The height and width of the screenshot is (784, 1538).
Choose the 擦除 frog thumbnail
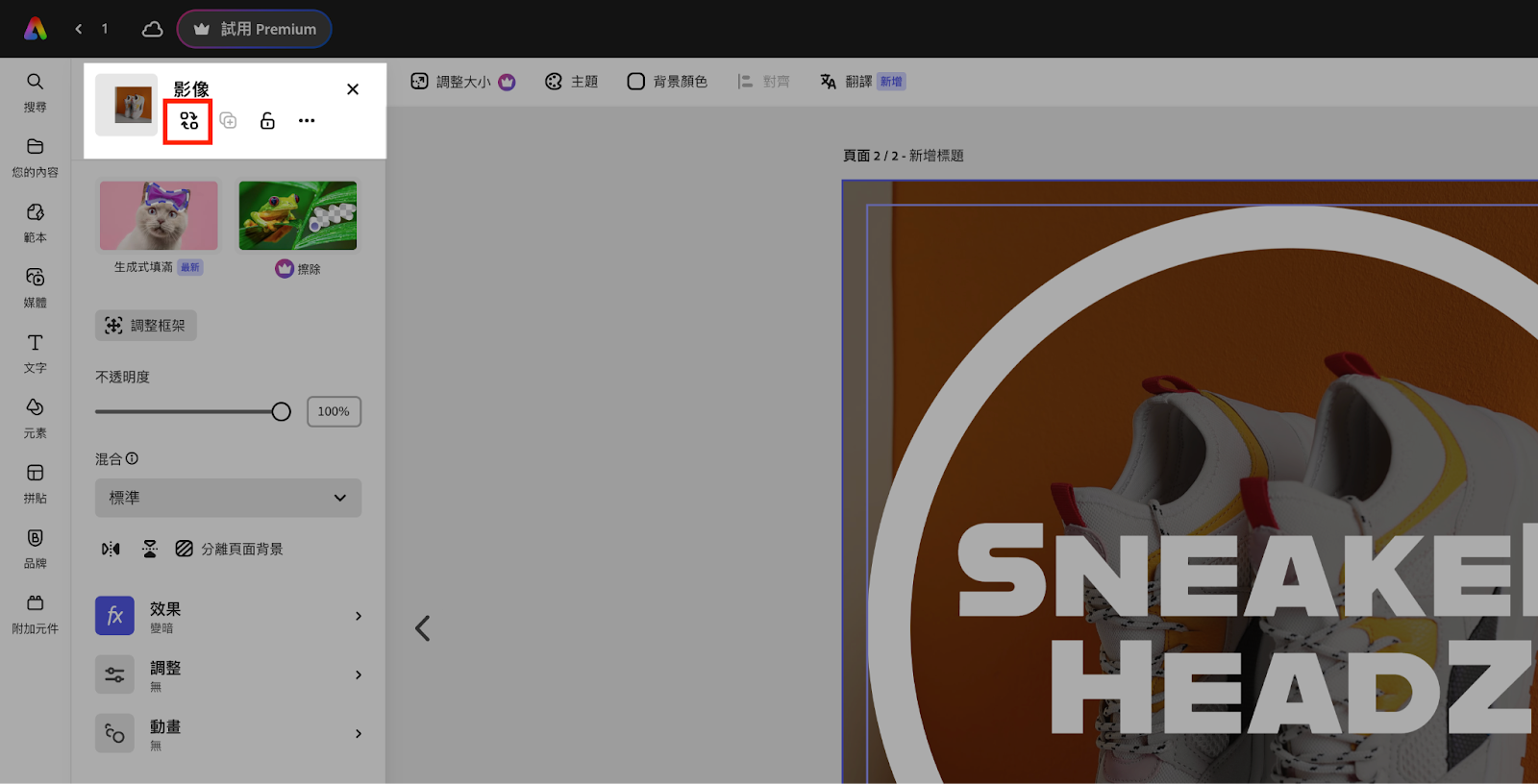tap(298, 215)
